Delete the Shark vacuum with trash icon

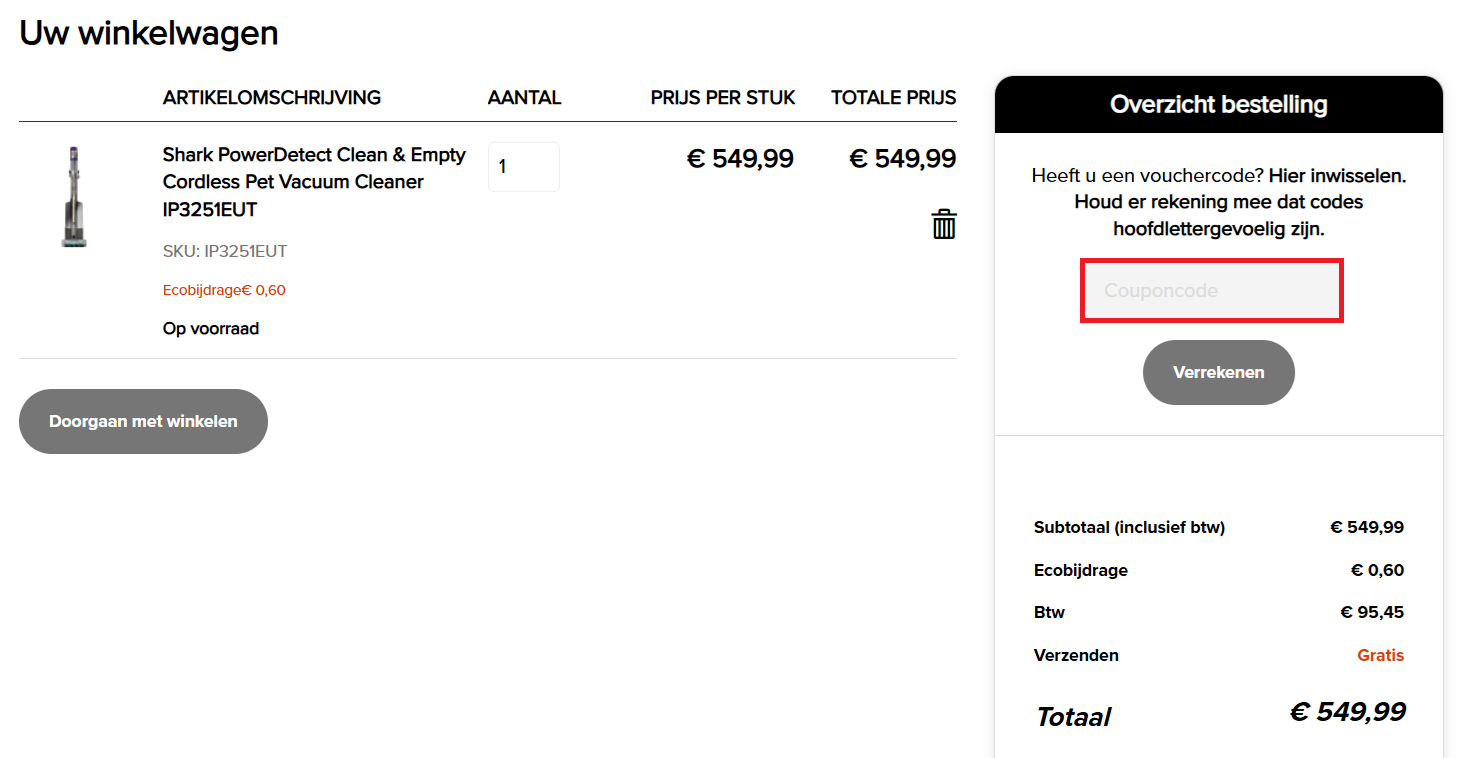[x=944, y=224]
